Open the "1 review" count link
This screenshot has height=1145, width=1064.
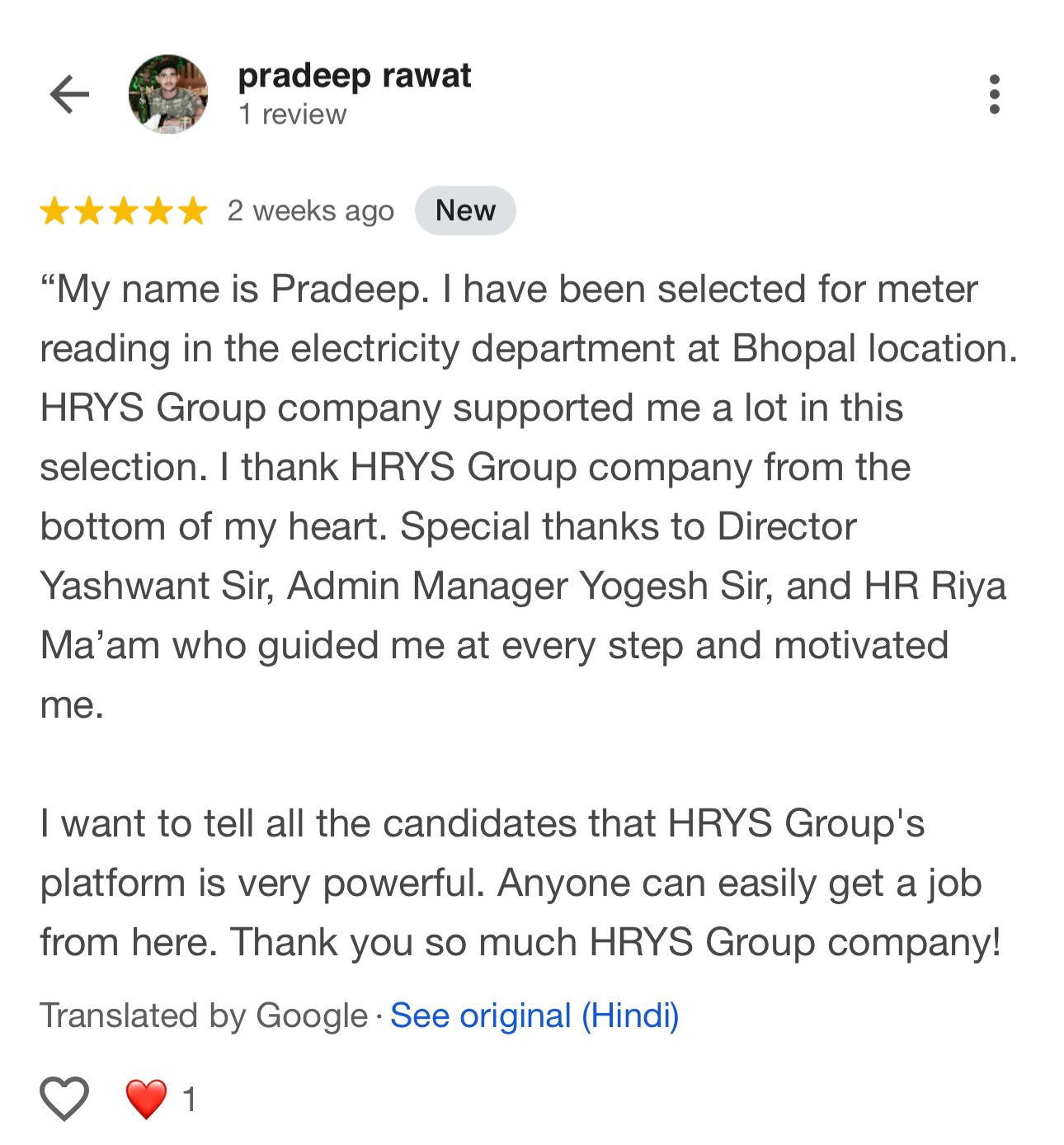pyautogui.click(x=292, y=115)
